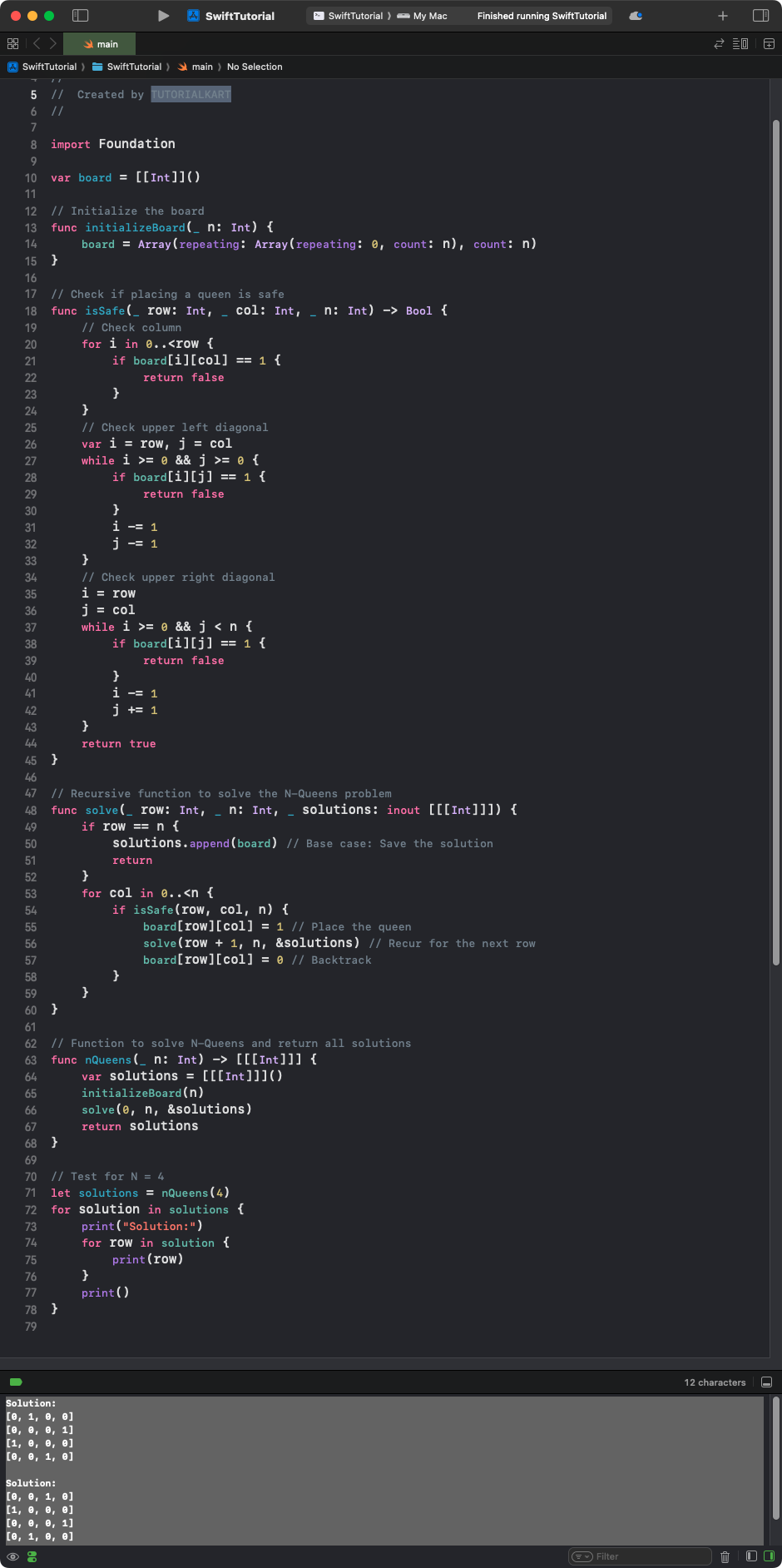
Task: Click the Xcode Cloud status icon
Action: click(x=636, y=16)
